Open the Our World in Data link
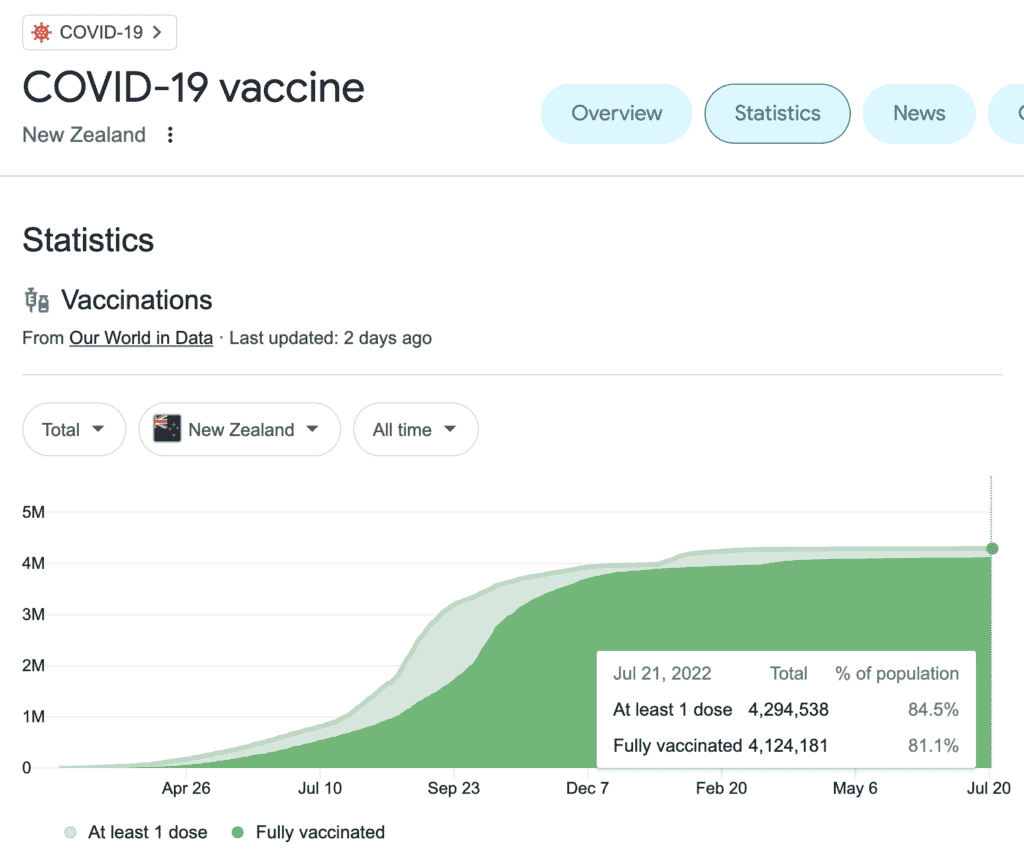1024x854 pixels. 141,338
